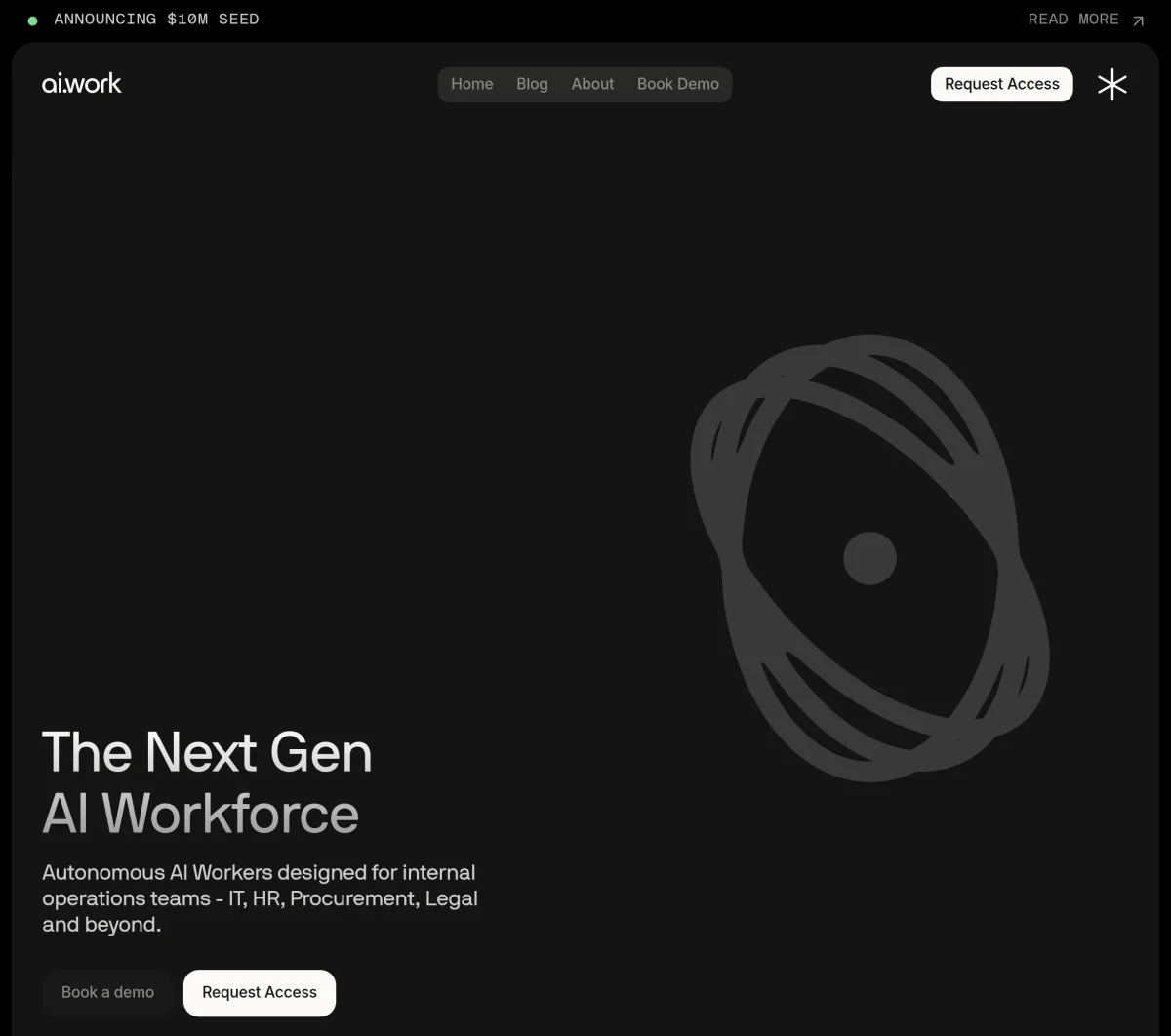Viewport: 1171px width, 1036px height.
Task: Follow the READ MORE link
Action: pos(1073,20)
